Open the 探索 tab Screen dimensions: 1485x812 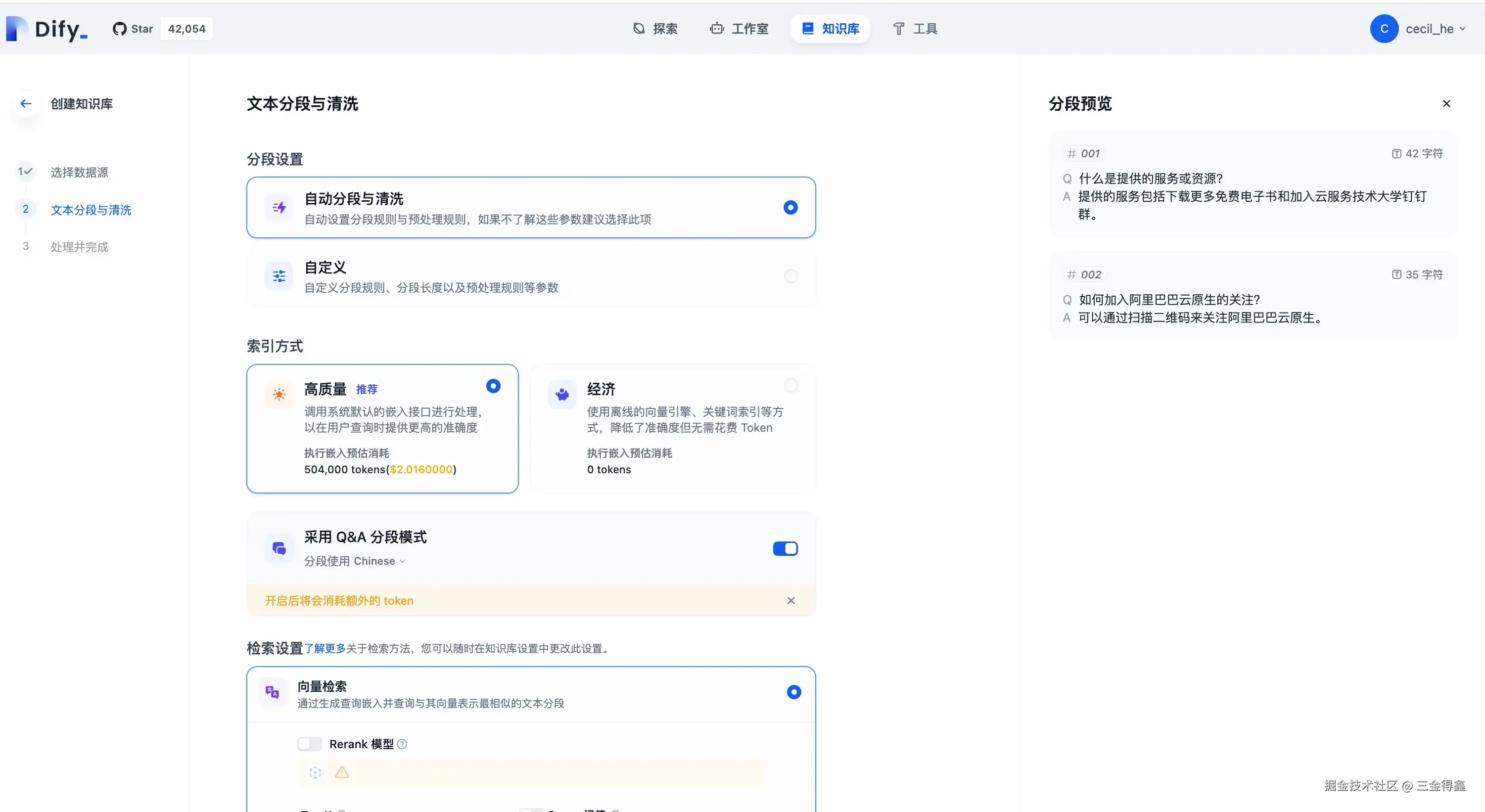click(x=655, y=29)
